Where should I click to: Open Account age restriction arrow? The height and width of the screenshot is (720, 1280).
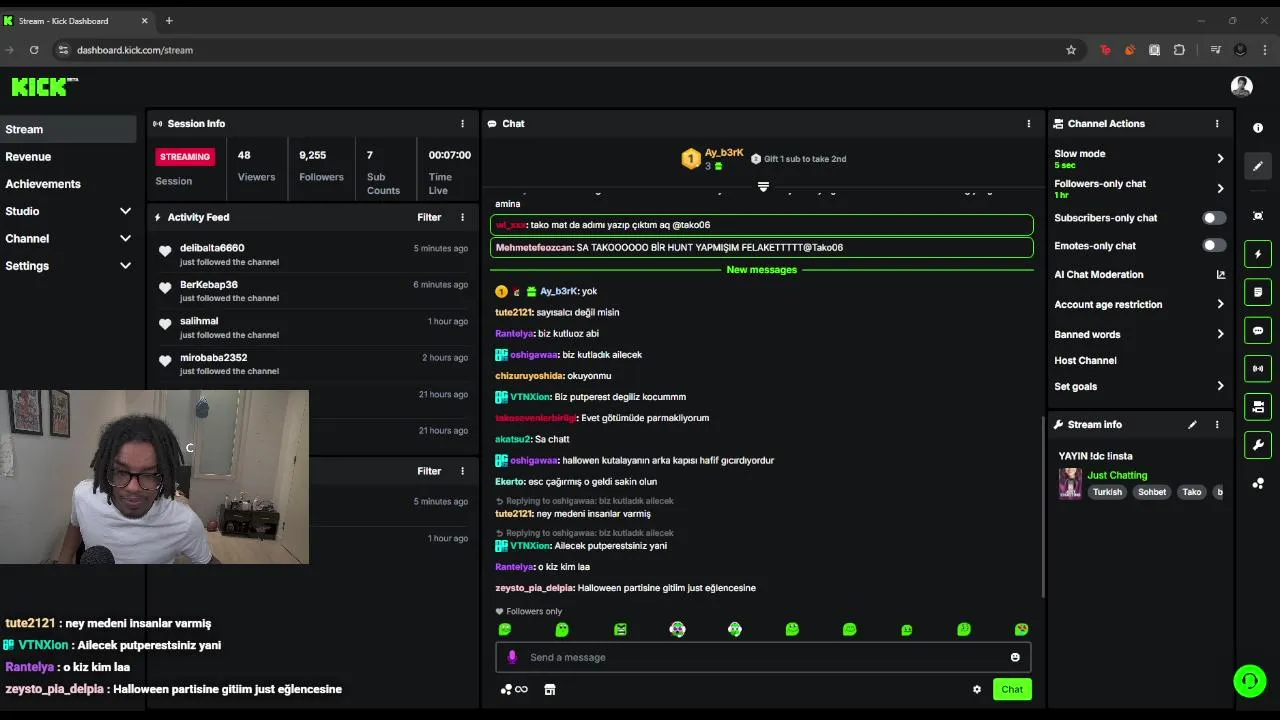[1220, 304]
